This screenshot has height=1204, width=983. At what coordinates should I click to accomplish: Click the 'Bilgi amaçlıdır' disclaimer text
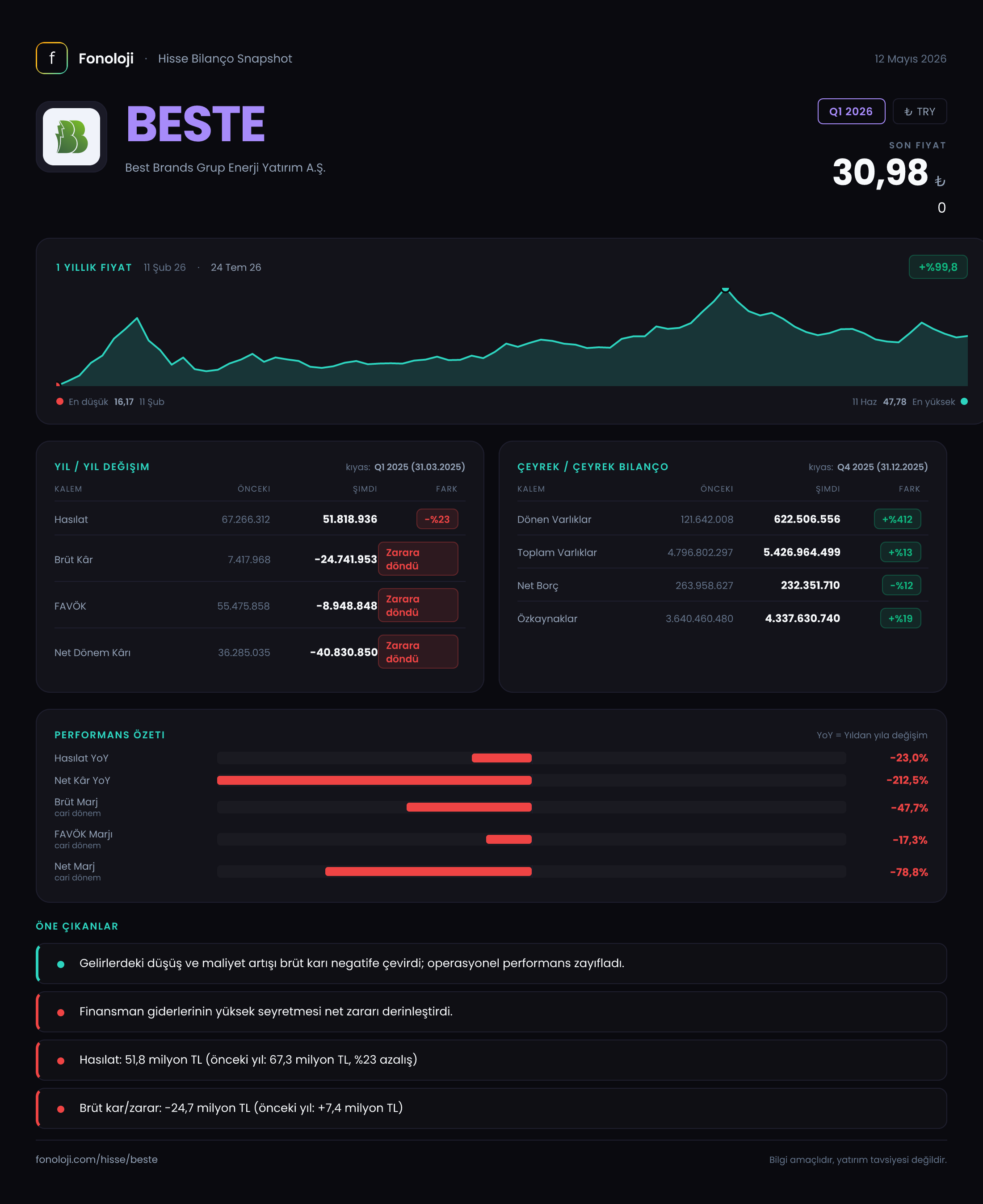tap(857, 1160)
